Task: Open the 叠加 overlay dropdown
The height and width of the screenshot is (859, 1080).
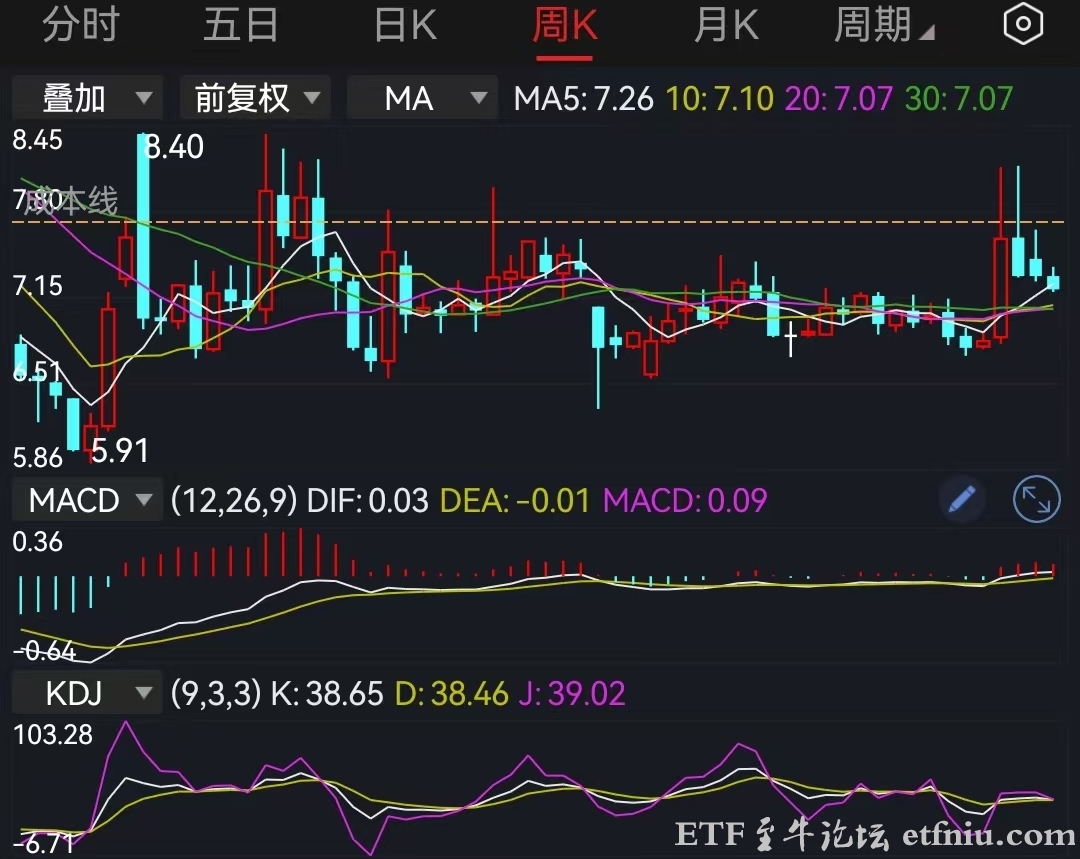Action: pyautogui.click(x=86, y=97)
